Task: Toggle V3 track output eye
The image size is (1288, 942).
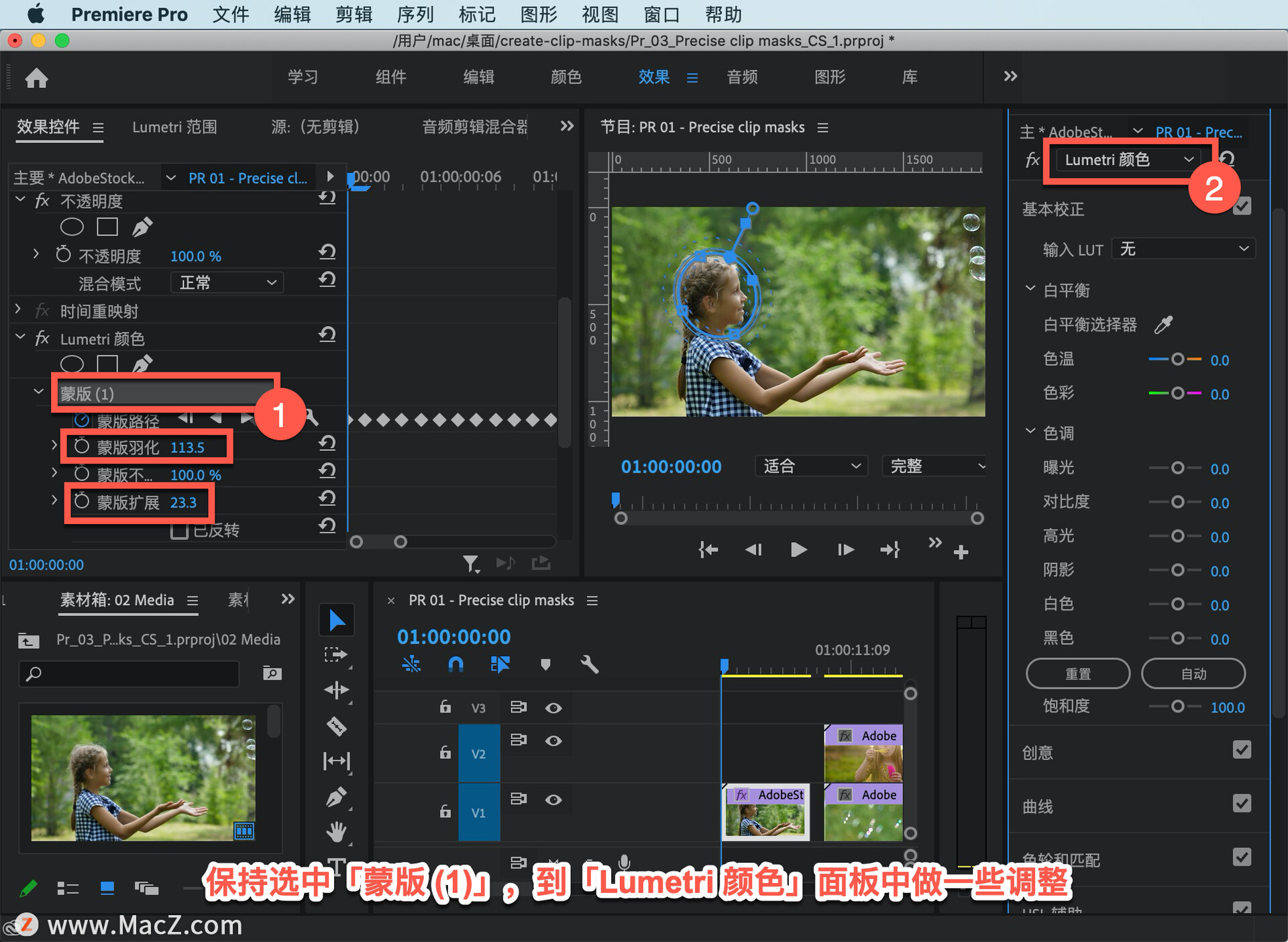Action: [x=553, y=708]
